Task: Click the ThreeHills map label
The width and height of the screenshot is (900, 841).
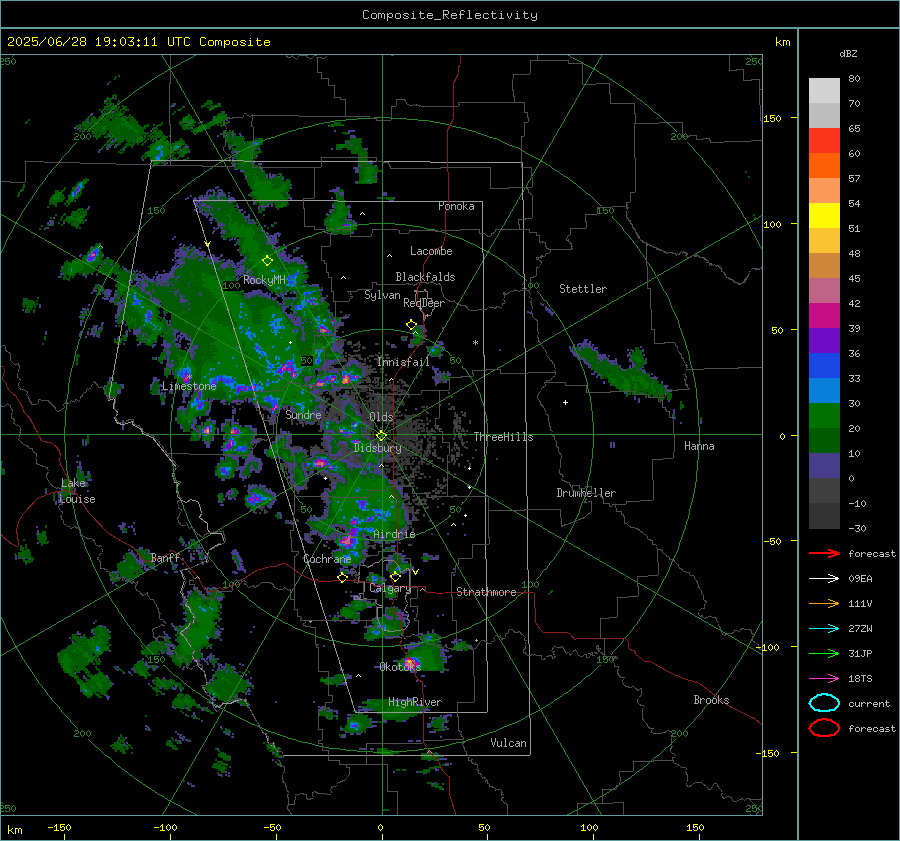Action: click(x=503, y=437)
